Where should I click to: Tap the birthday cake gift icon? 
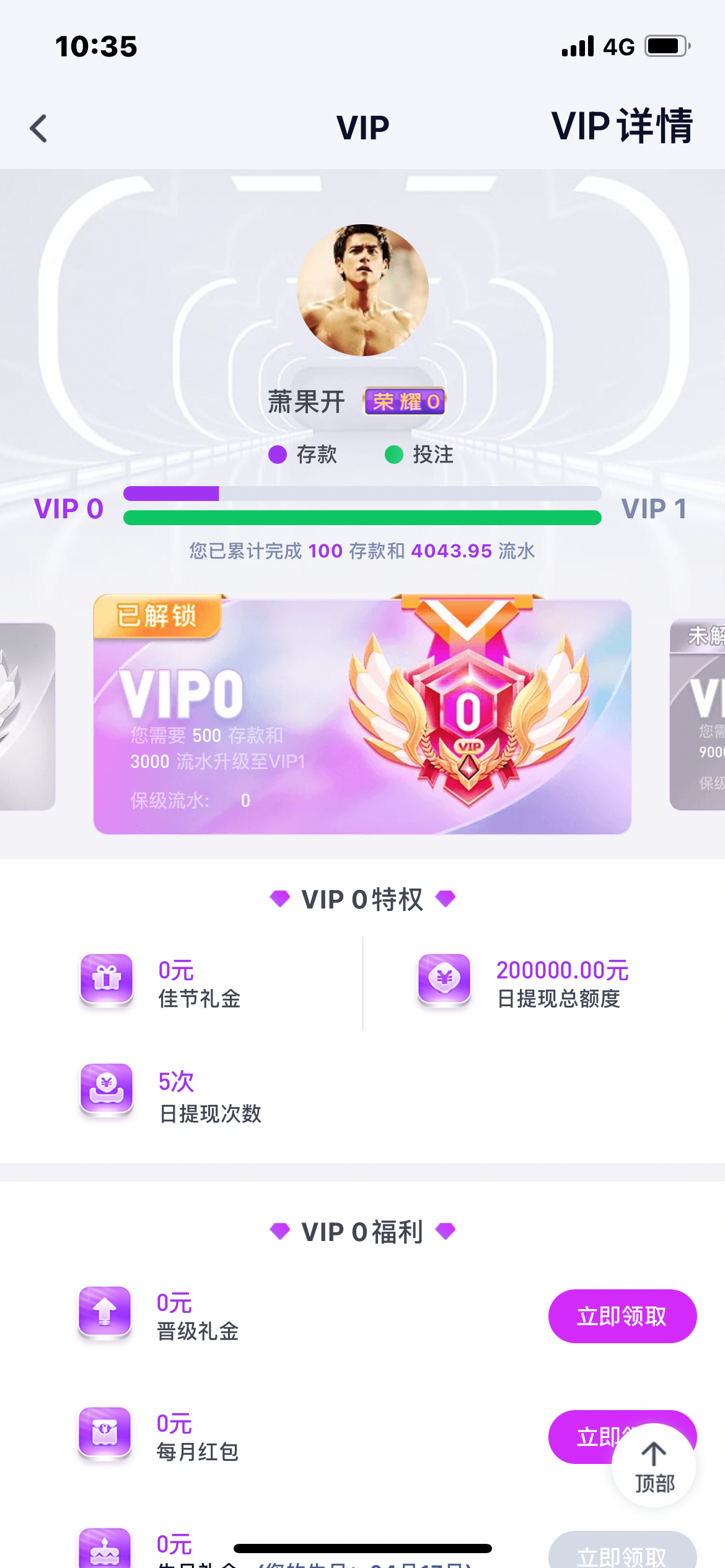(x=105, y=1548)
